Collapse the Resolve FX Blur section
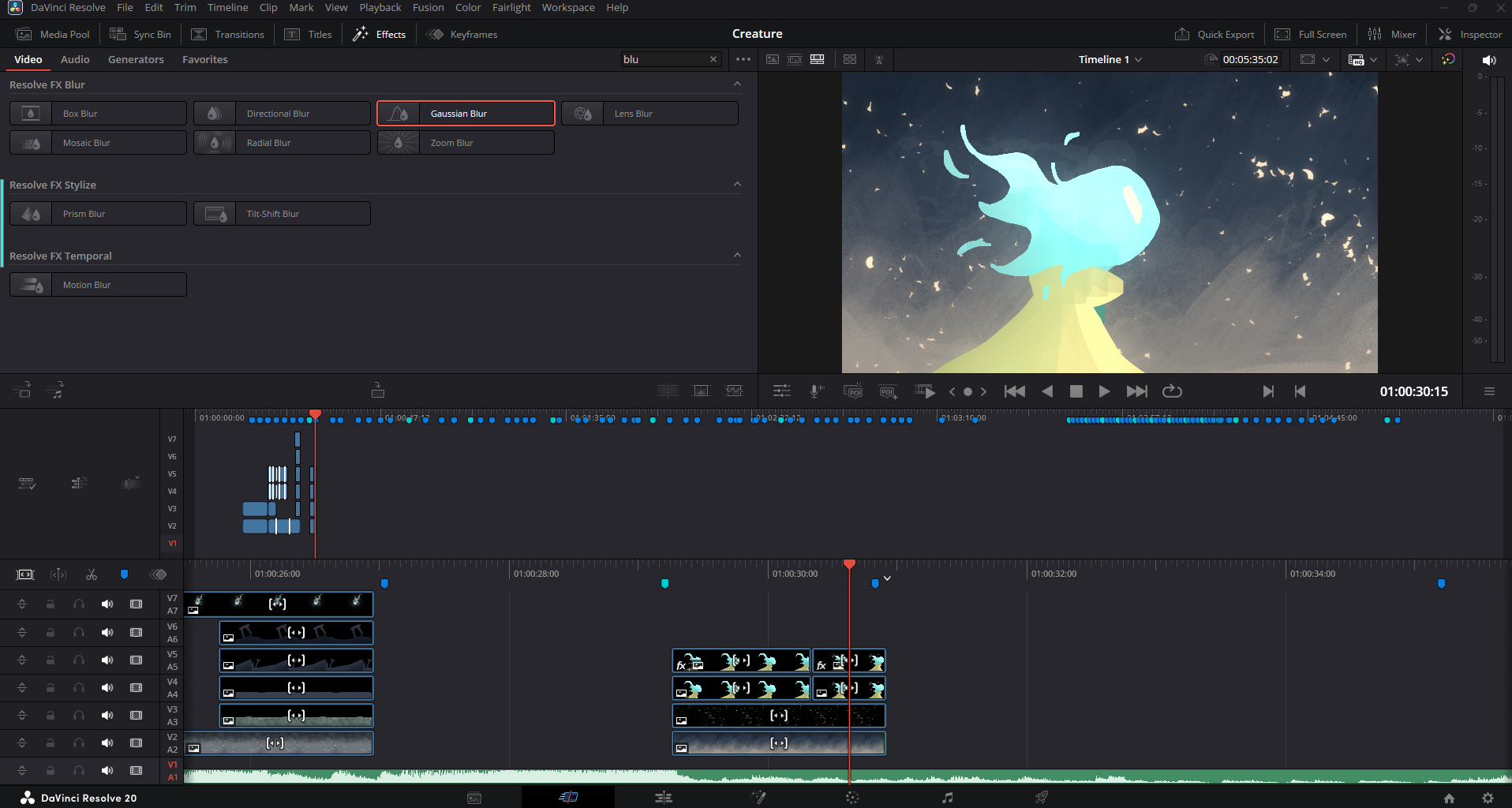 tap(737, 84)
